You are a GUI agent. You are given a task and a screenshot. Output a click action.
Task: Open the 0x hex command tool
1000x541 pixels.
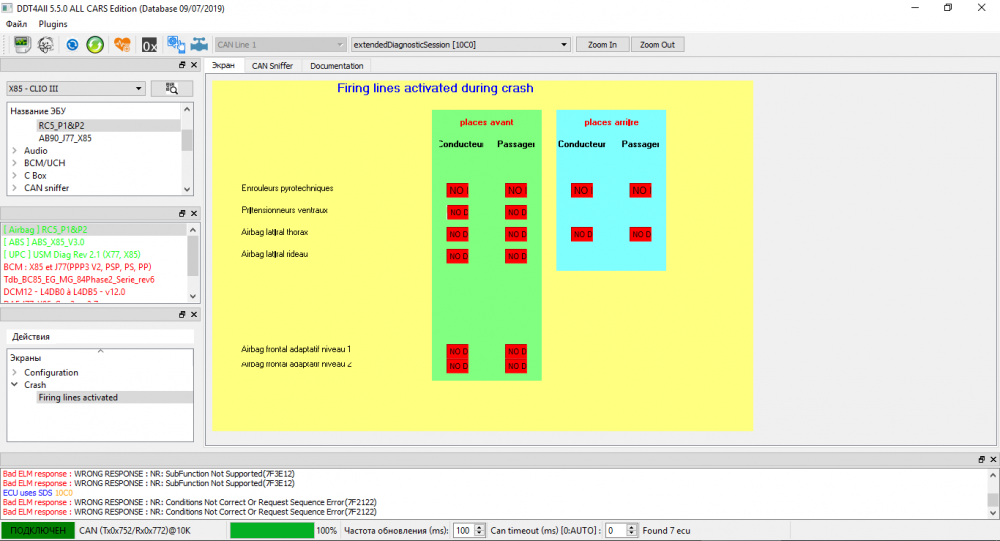(x=149, y=45)
